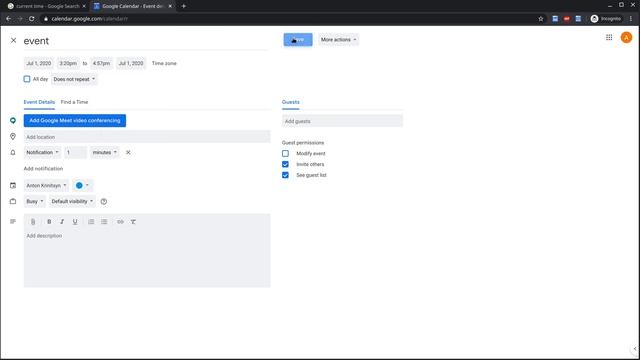Close the event editor with the X icon
This screenshot has width=640, height=360.
[x=13, y=40]
